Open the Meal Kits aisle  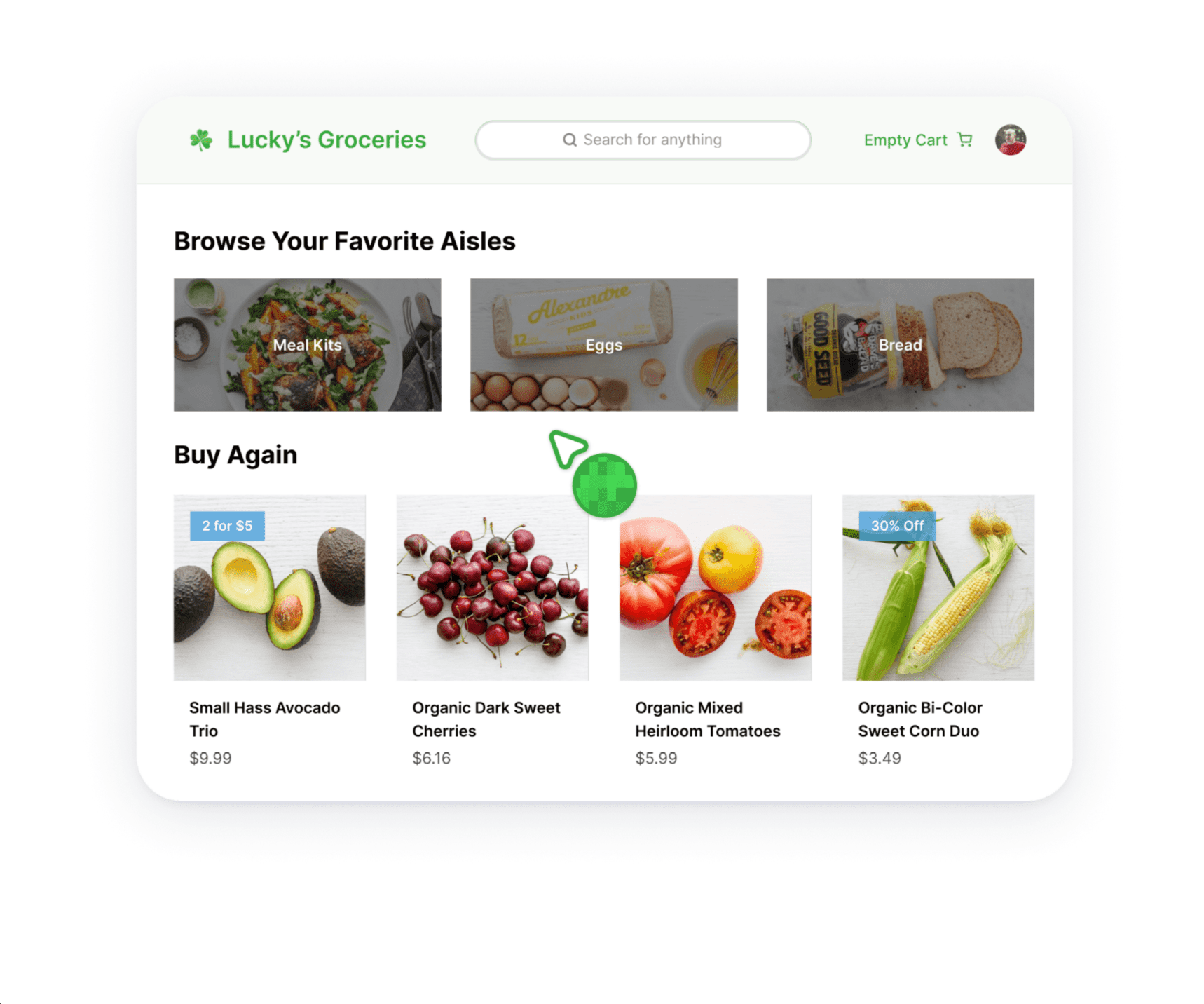coord(308,345)
